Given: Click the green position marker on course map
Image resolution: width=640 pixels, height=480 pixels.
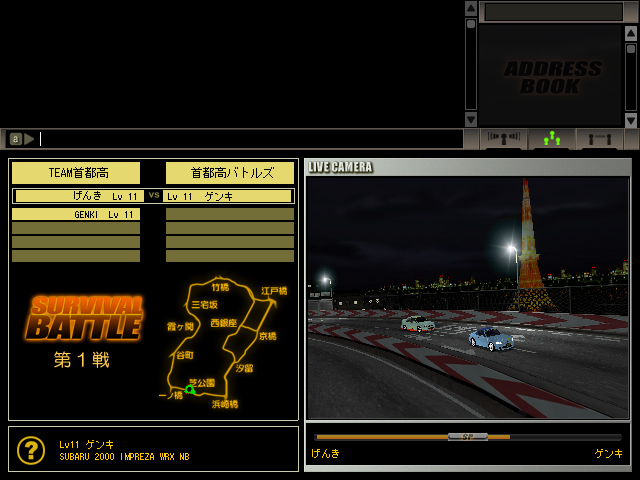Looking at the screenshot, I should (x=189, y=389).
